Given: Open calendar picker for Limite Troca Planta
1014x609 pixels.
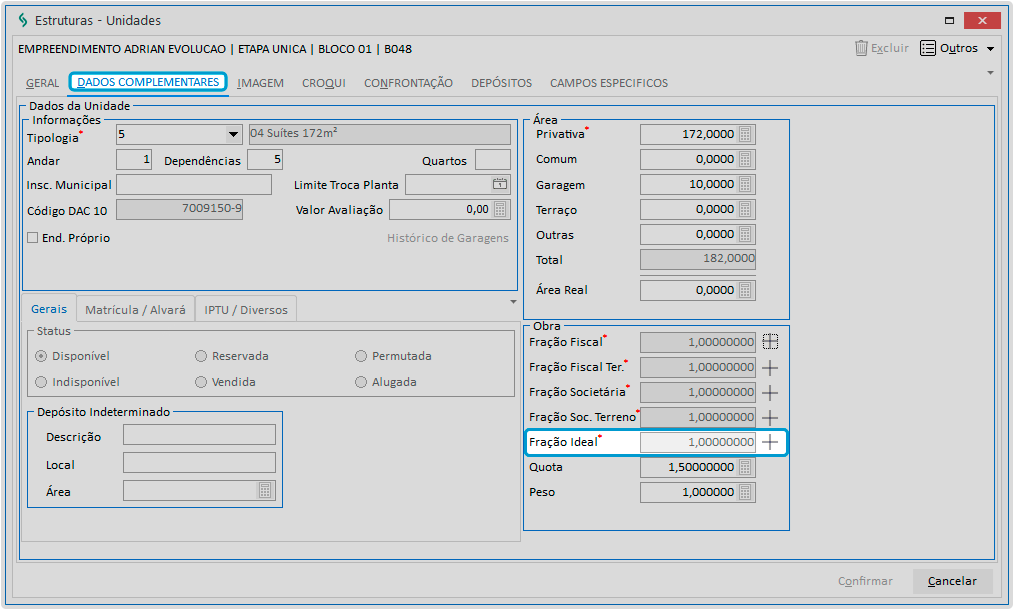Looking at the screenshot, I should click(500, 184).
